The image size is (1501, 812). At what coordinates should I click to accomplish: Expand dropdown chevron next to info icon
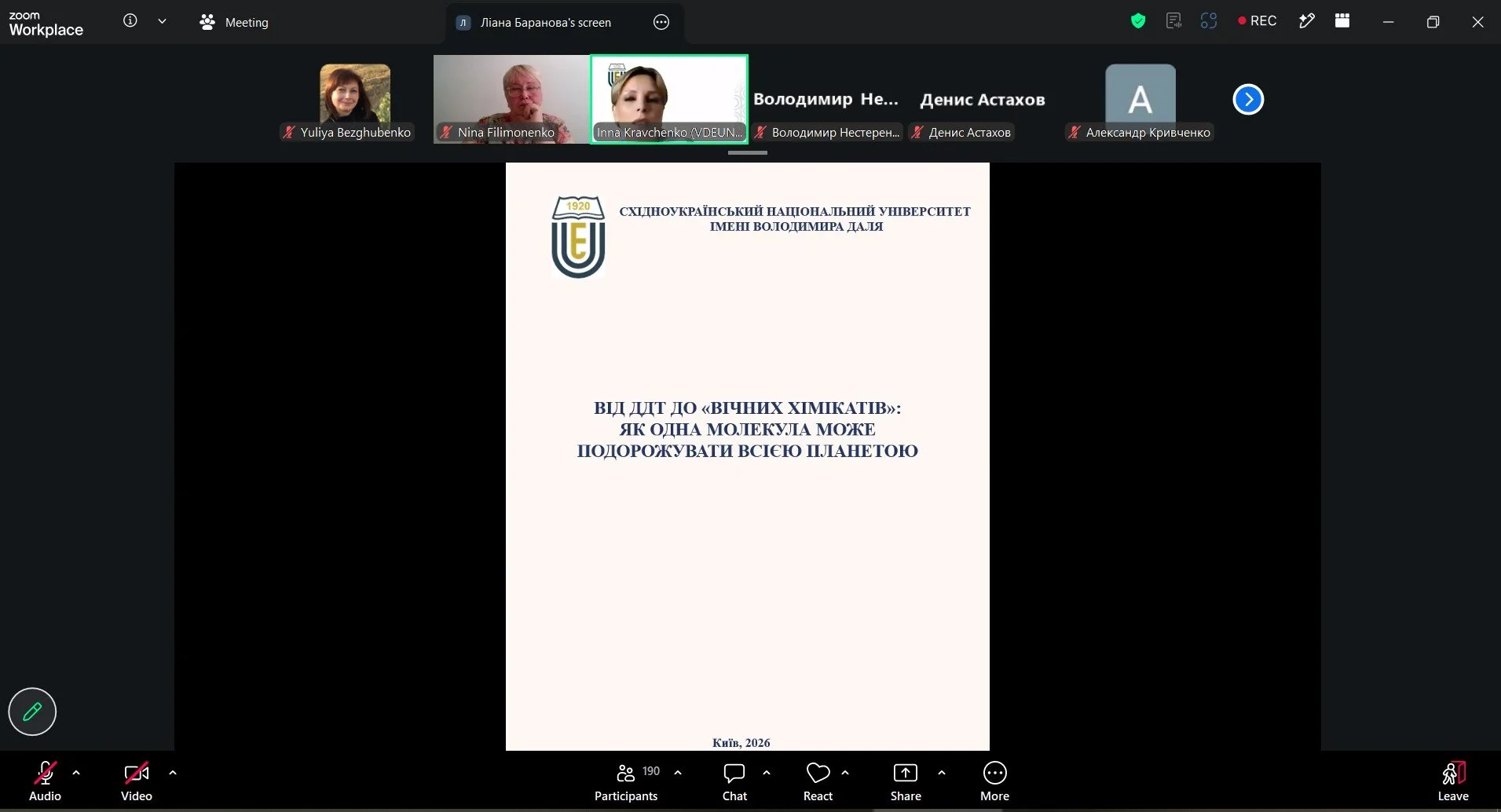click(x=162, y=22)
